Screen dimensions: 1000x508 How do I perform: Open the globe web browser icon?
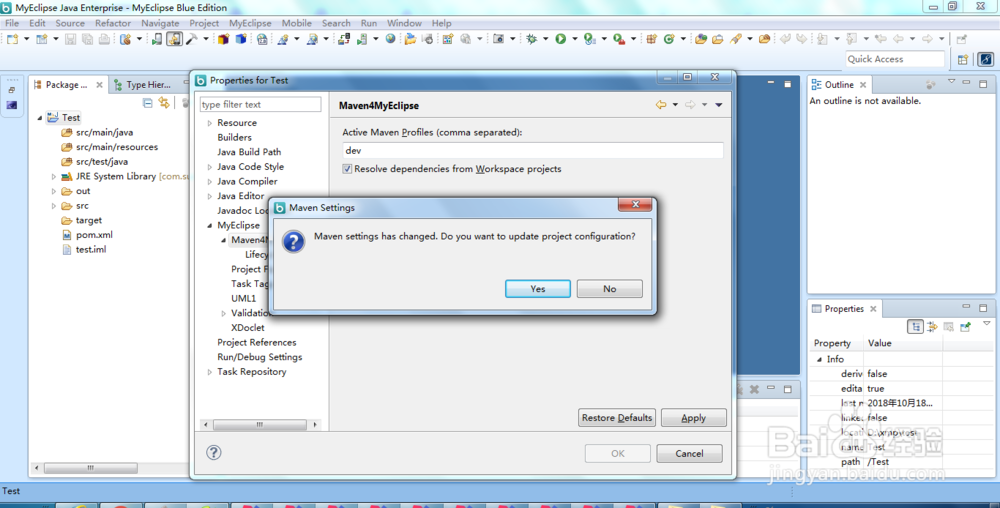(x=390, y=39)
